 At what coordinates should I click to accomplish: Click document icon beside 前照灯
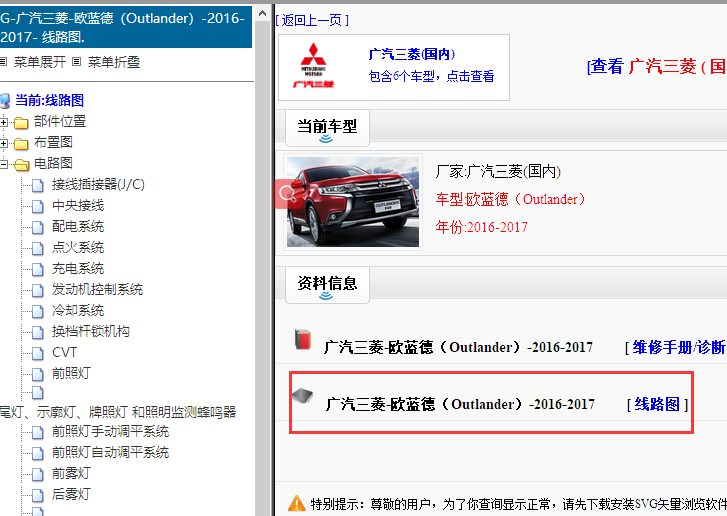38,374
